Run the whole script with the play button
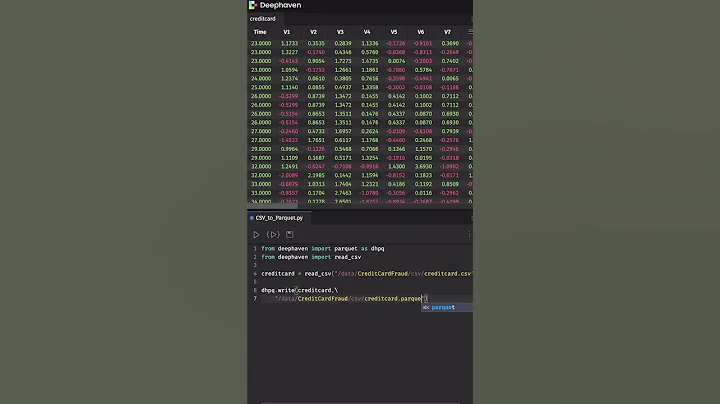Screen dimensions: 720x404 coord(256,235)
